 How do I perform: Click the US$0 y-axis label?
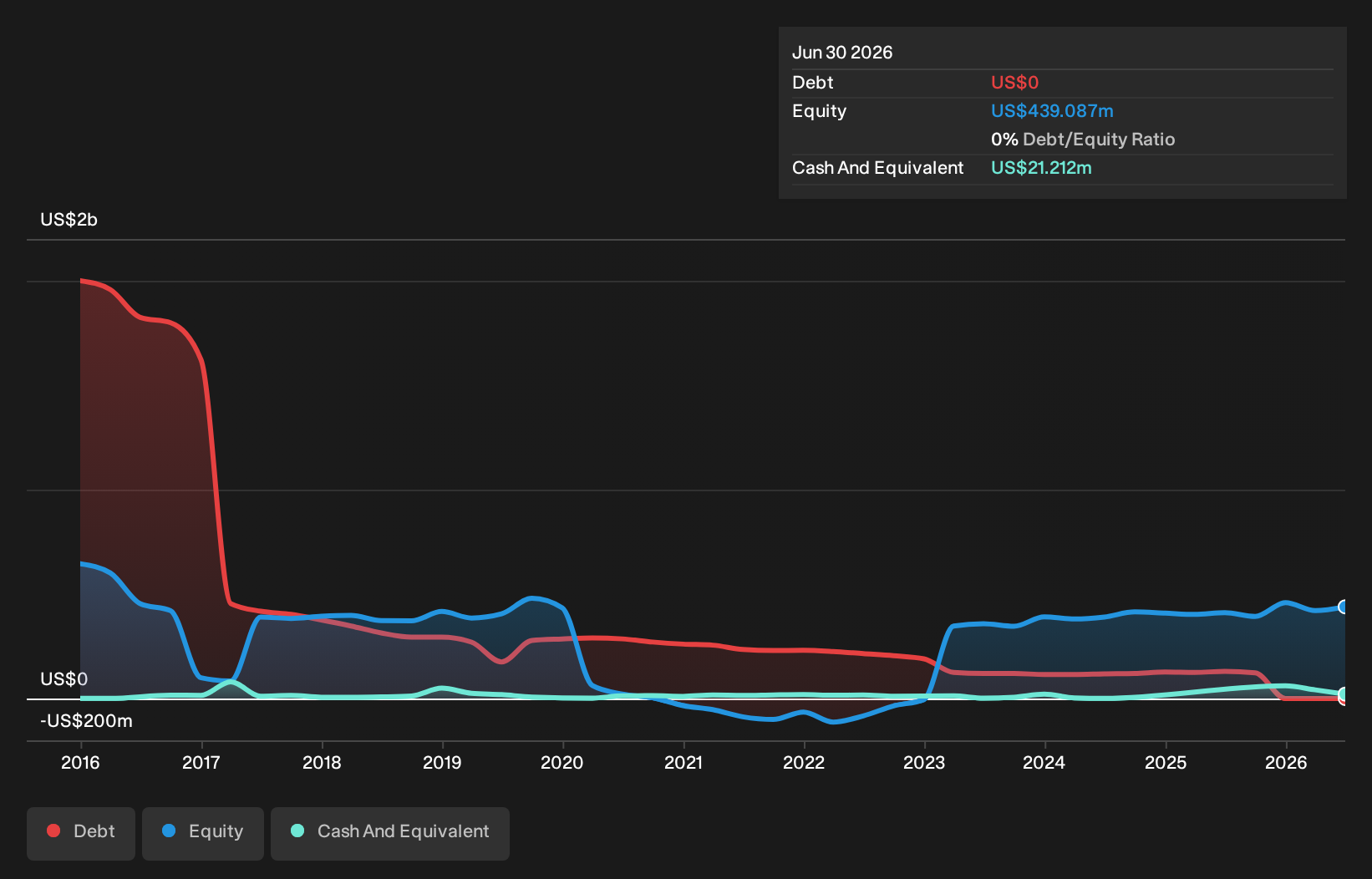pos(64,678)
